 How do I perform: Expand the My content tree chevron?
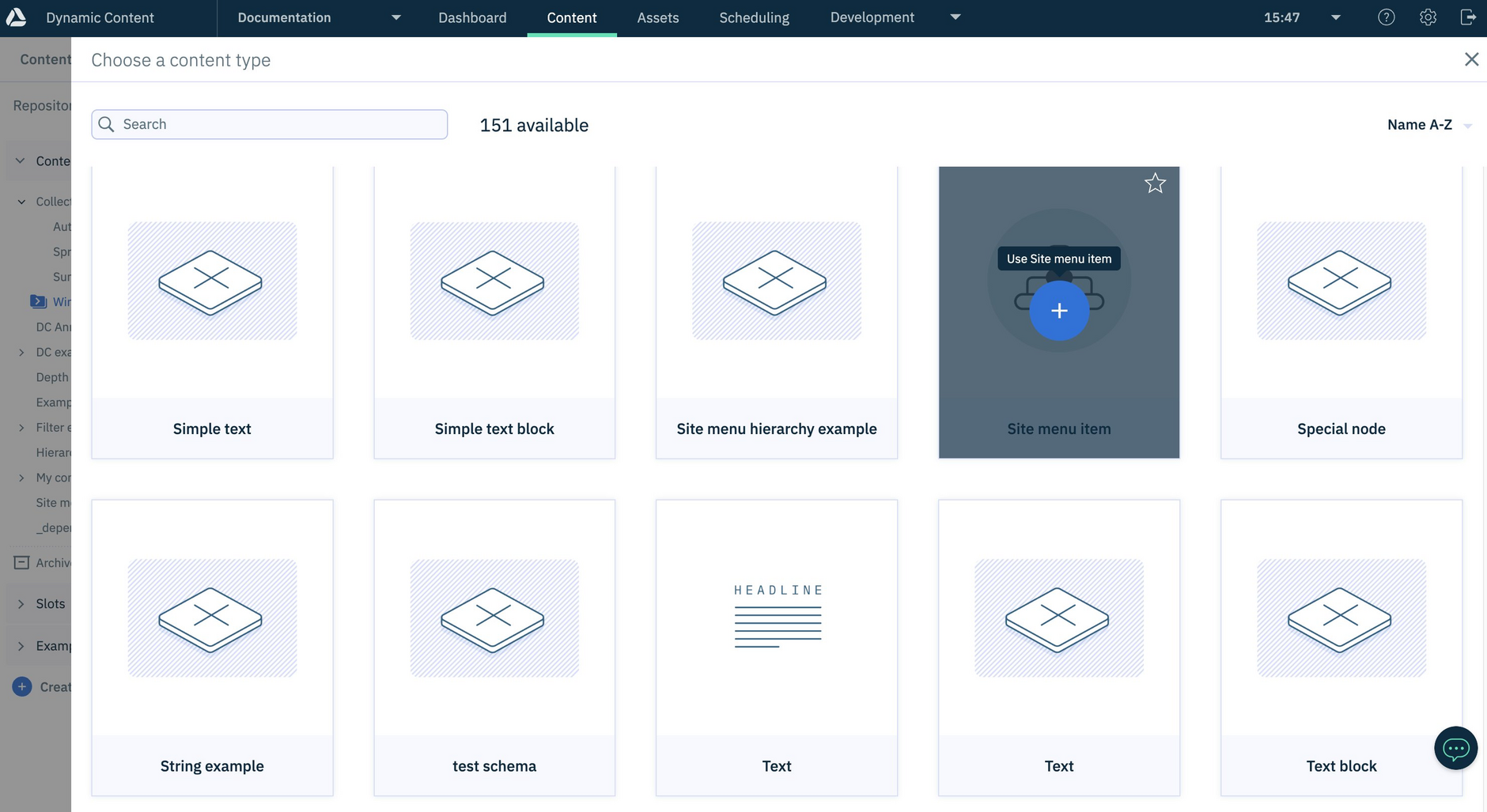tap(21, 478)
